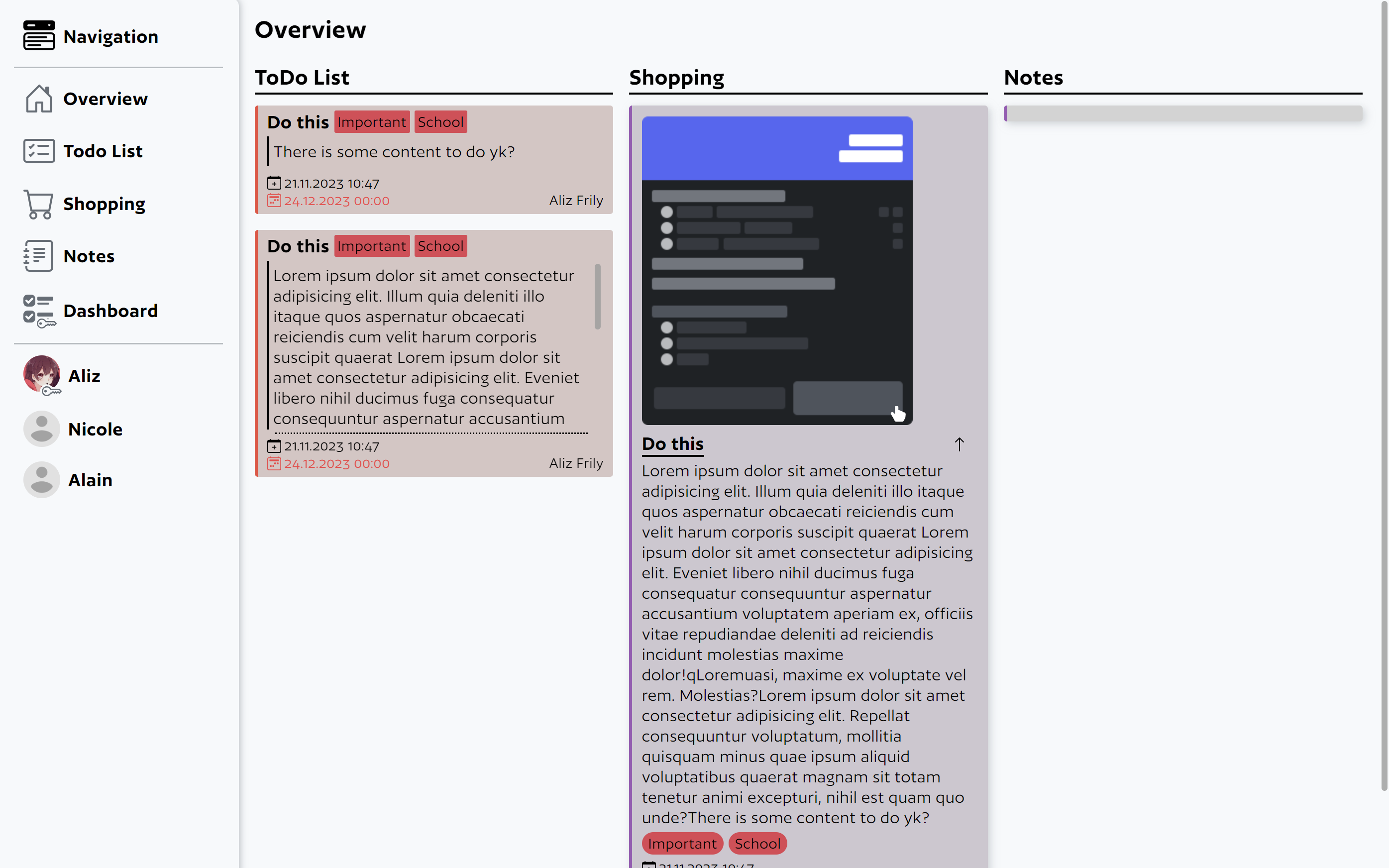Select the Dashboard sidebar icon
The width and height of the screenshot is (1389, 868).
pos(38,309)
